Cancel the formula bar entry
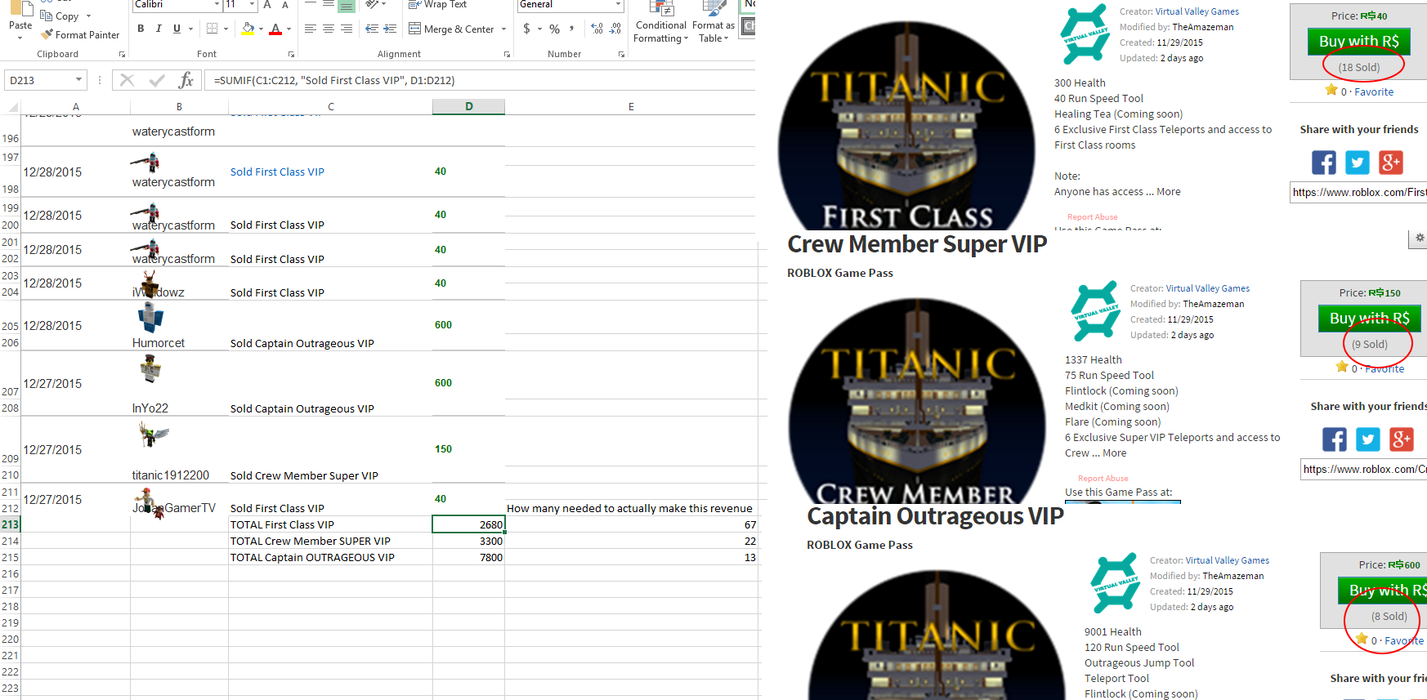Image resolution: width=1427 pixels, height=700 pixels. [125, 80]
